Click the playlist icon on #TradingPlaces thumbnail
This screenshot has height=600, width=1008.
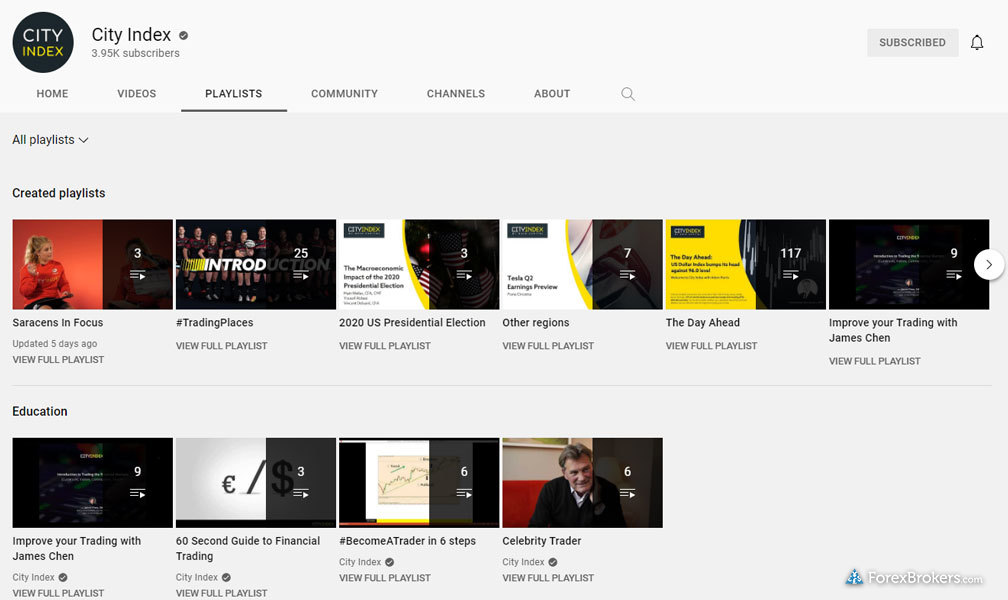(x=301, y=275)
